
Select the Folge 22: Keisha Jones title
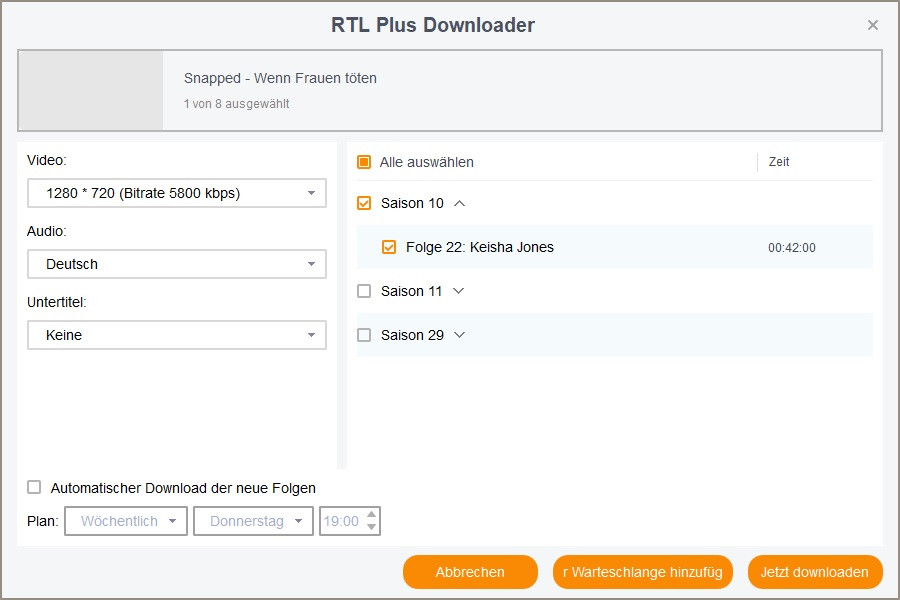(480, 247)
